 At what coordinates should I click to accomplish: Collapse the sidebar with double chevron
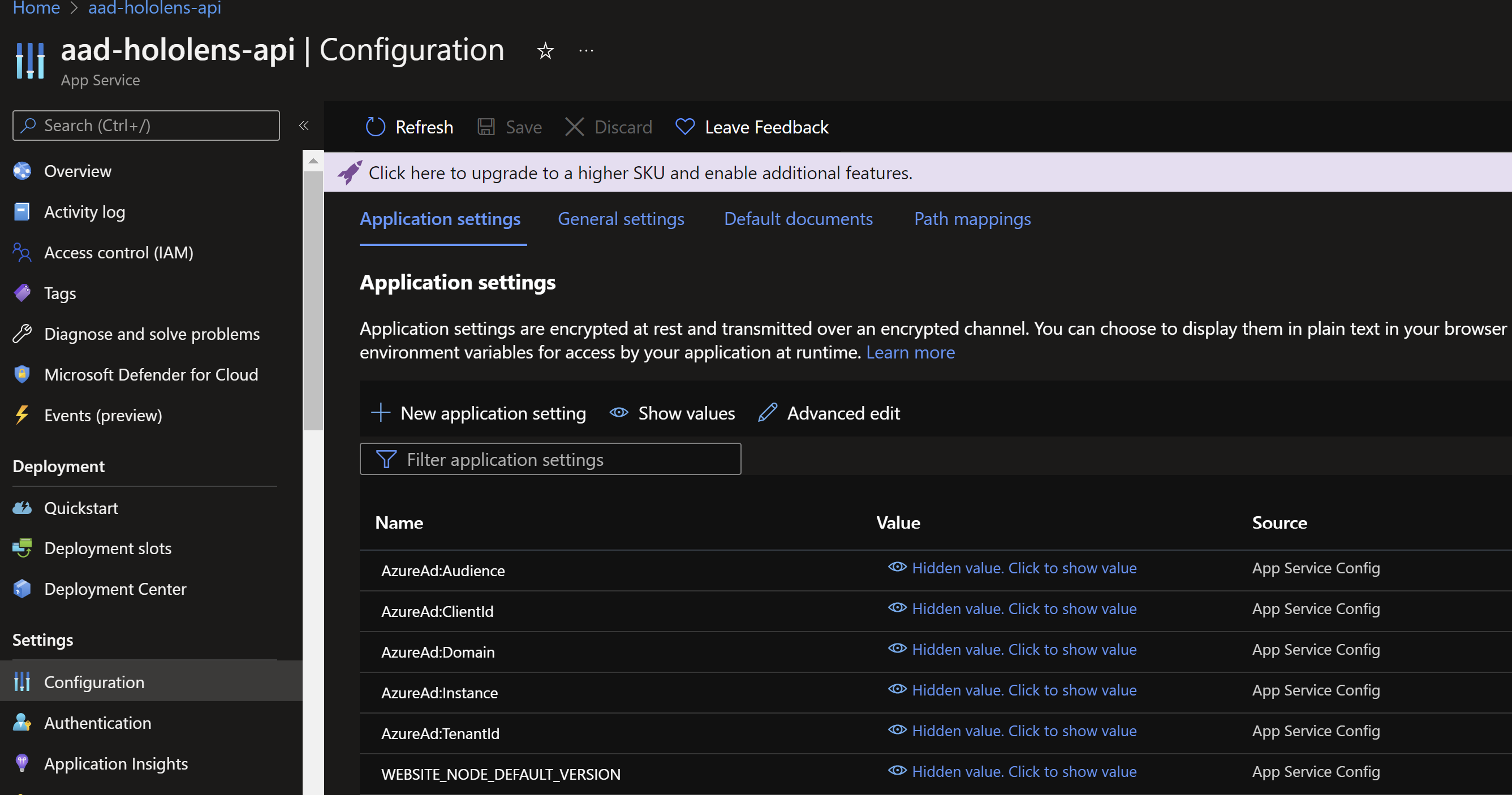[x=304, y=125]
